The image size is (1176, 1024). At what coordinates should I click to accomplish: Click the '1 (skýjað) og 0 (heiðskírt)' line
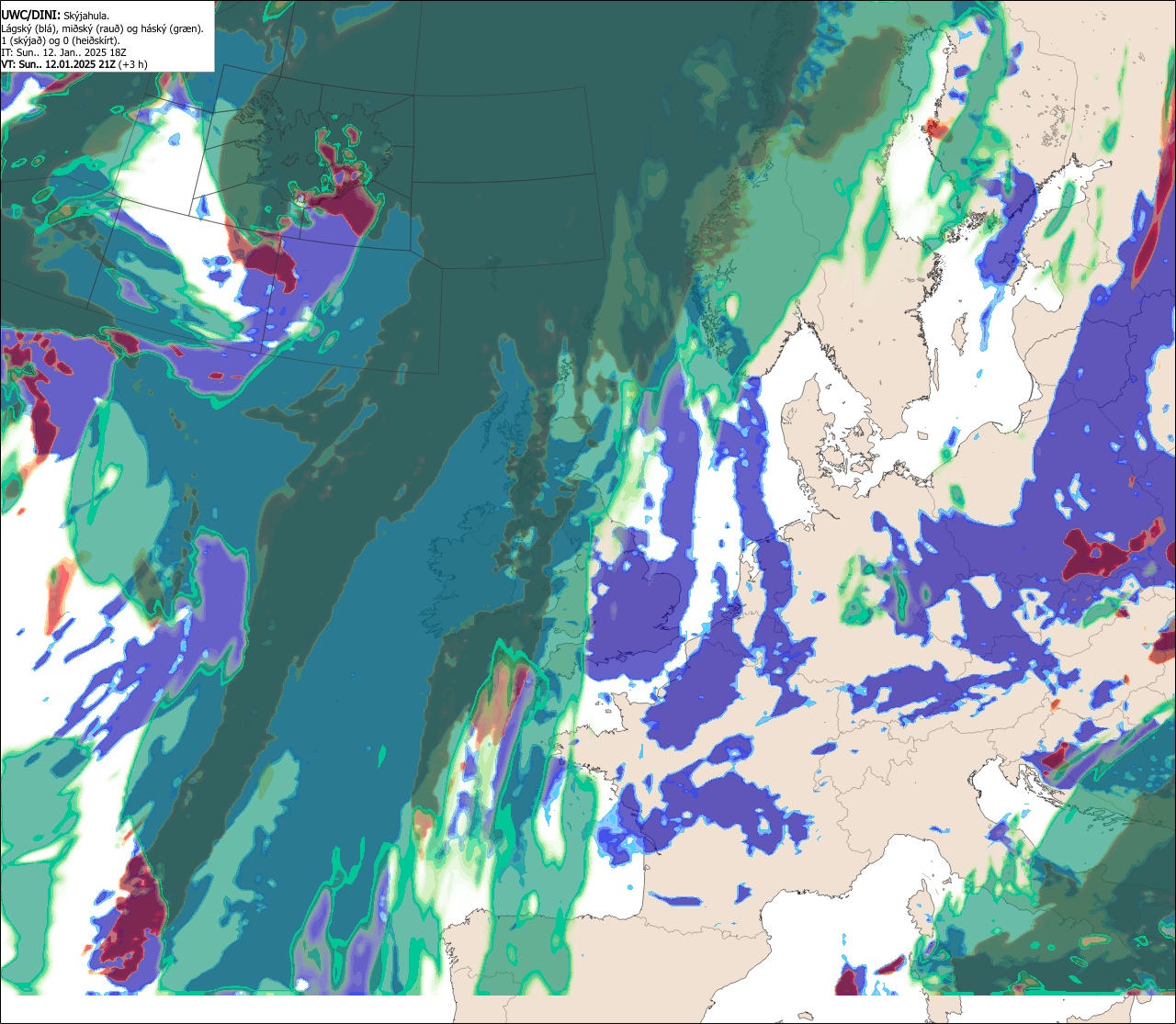[x=61, y=40]
